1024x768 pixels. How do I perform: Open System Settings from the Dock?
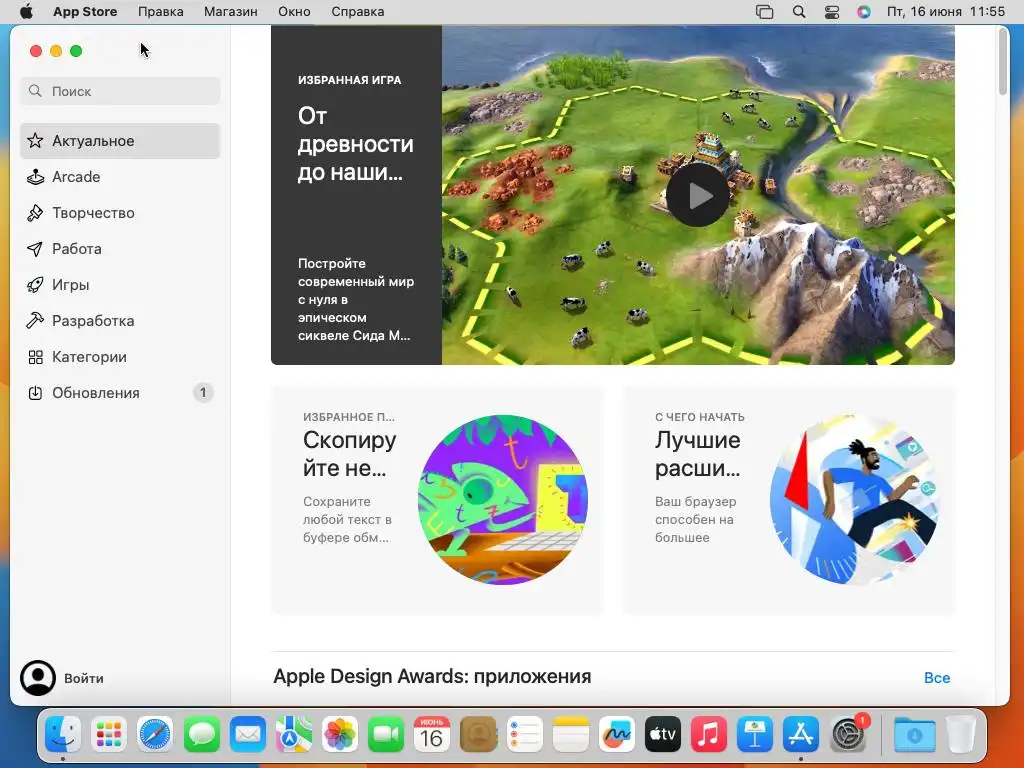848,735
